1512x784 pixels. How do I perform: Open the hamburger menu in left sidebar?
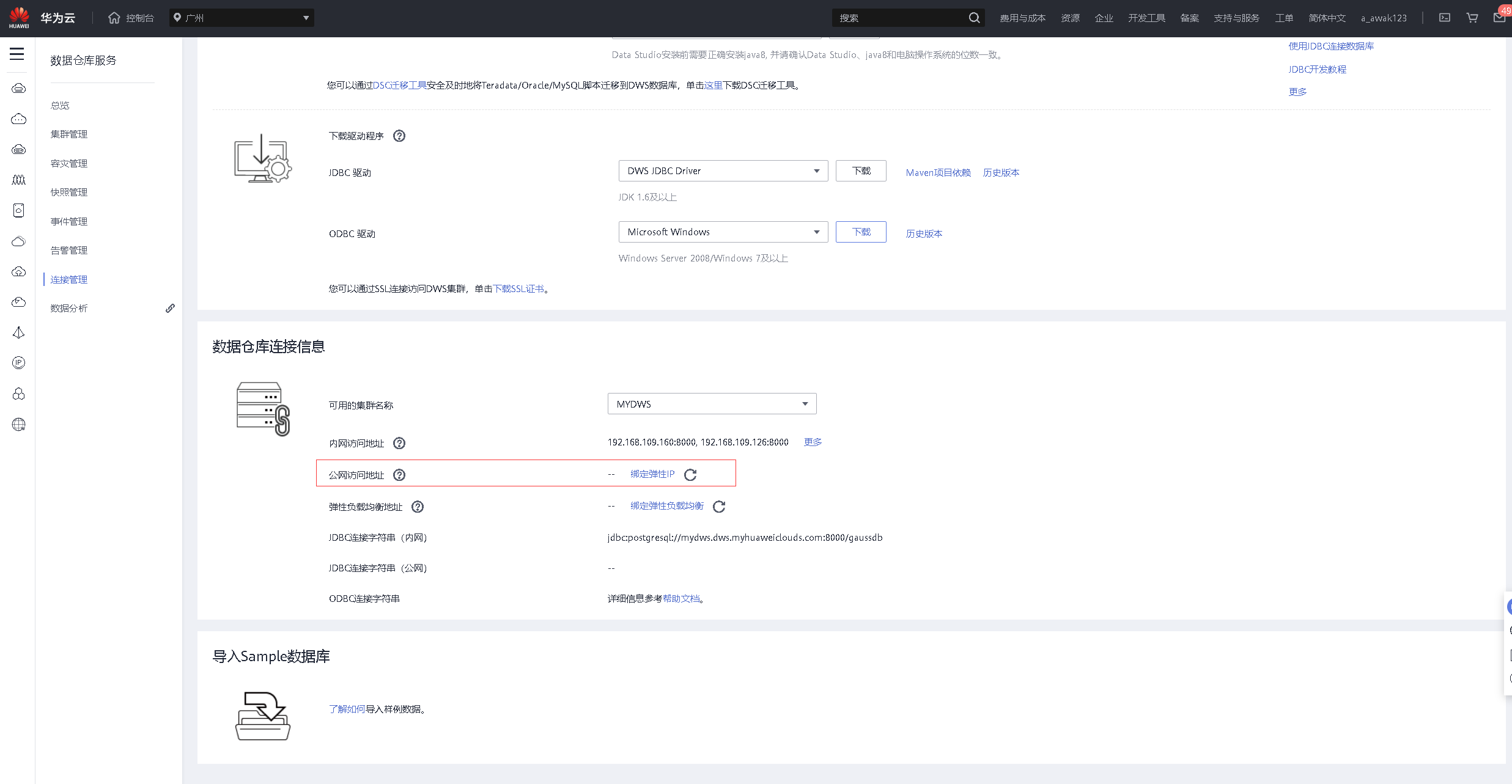tap(17, 54)
